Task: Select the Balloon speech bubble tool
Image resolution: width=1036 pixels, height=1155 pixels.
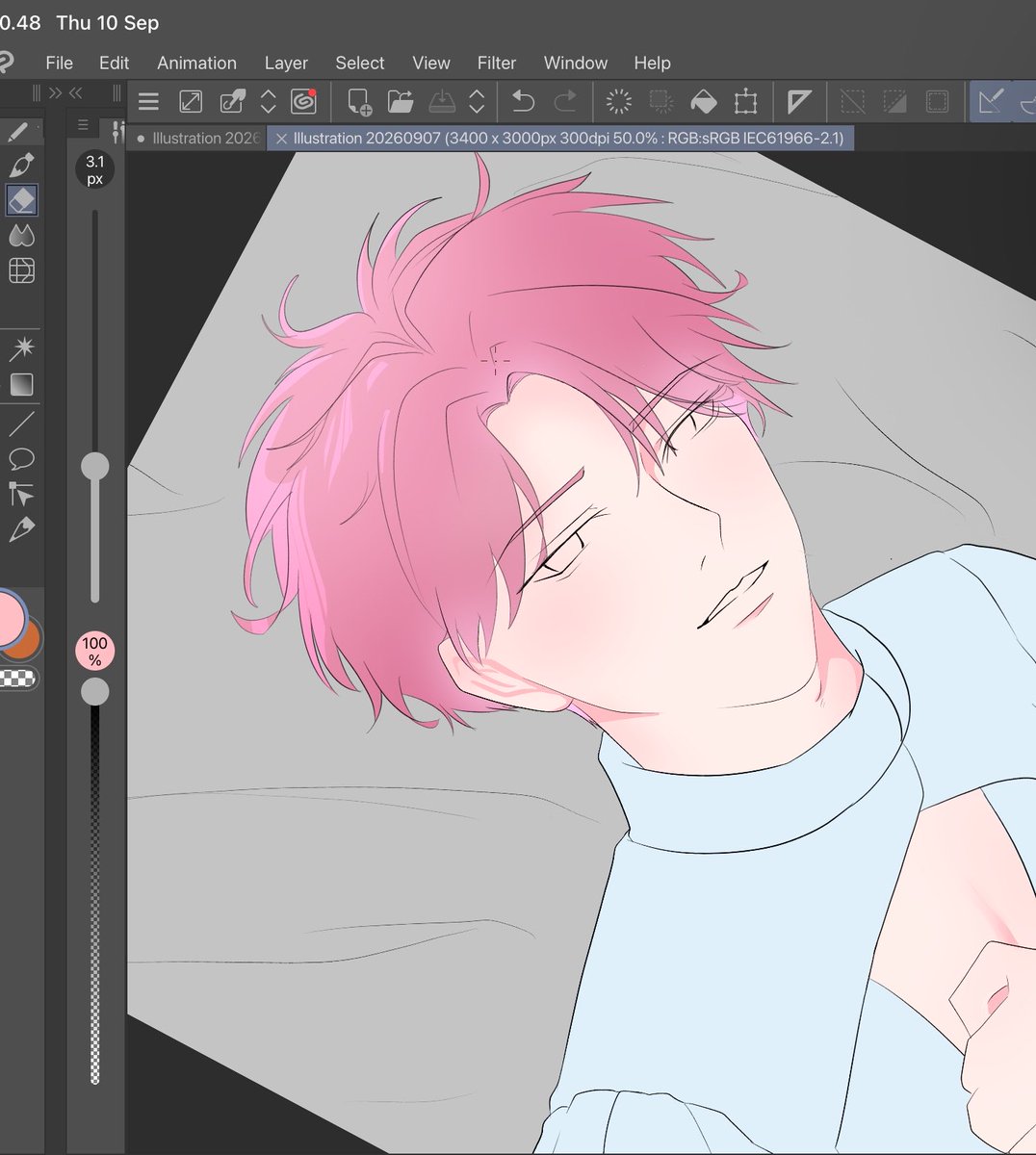Action: pos(21,458)
